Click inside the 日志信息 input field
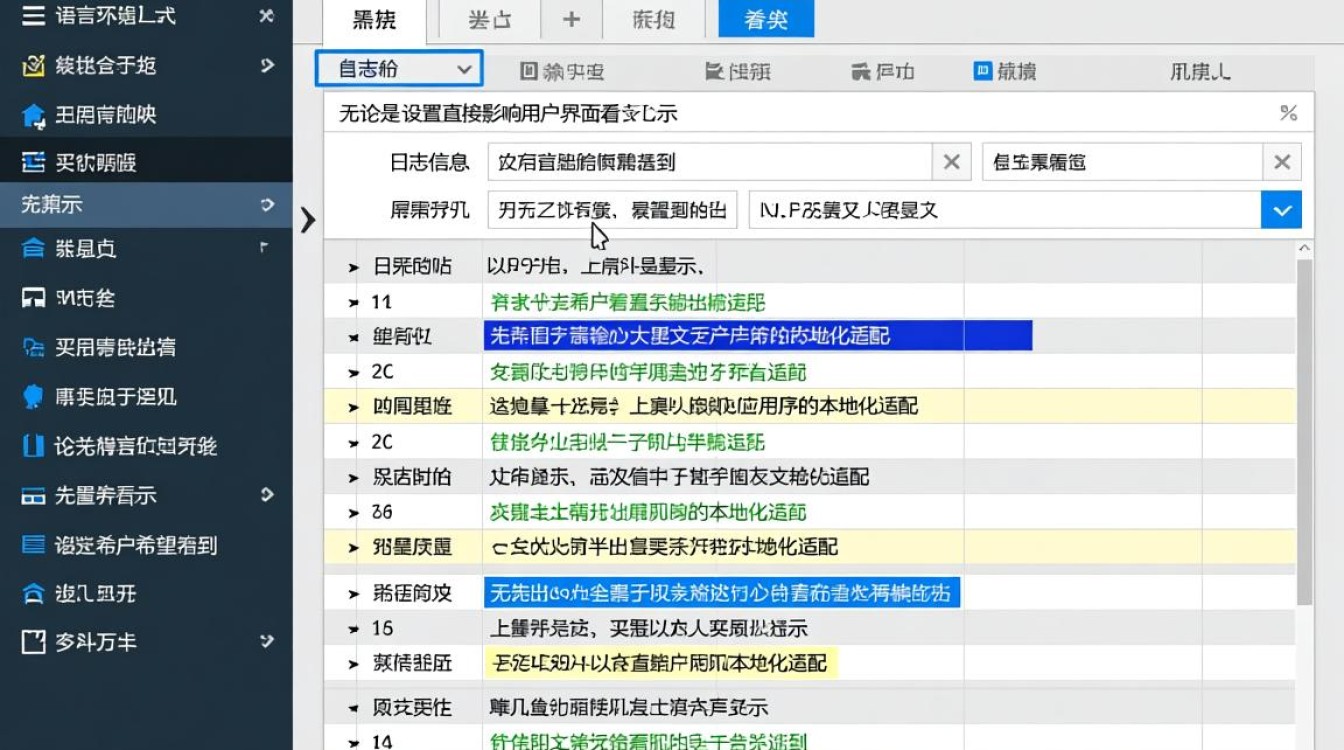 [x=700, y=161]
